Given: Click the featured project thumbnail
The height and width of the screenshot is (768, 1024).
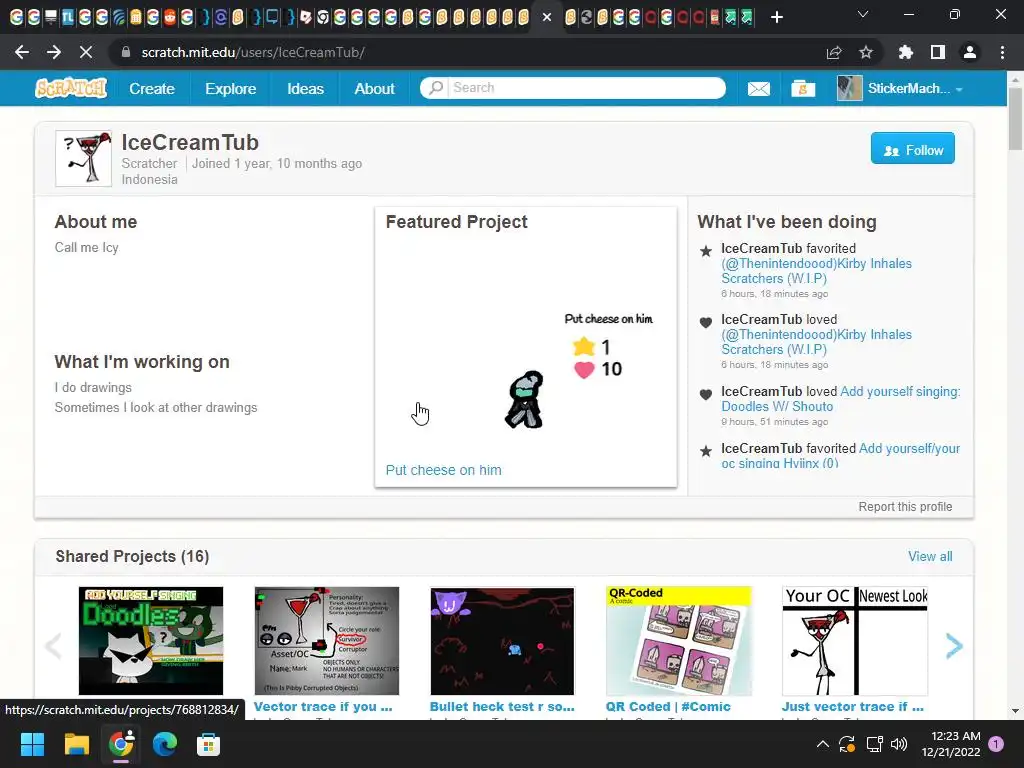Looking at the screenshot, I should (525, 347).
